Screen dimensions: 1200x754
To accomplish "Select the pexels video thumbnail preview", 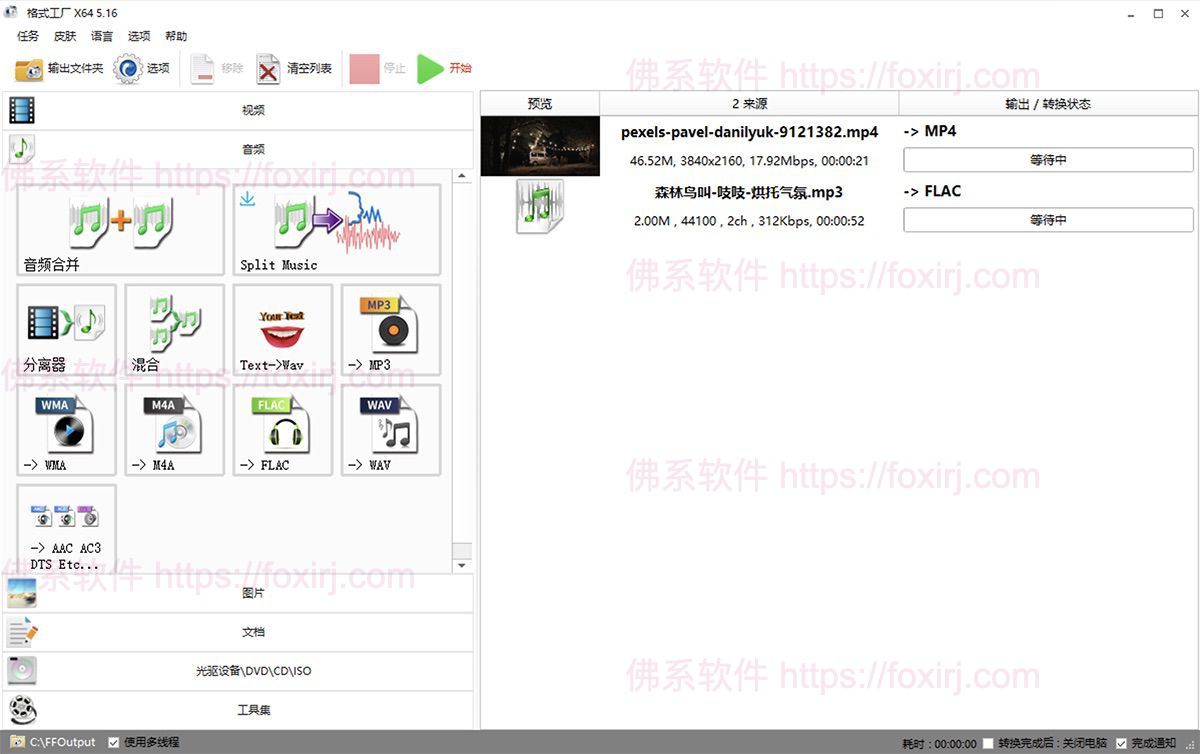I will pos(540,146).
